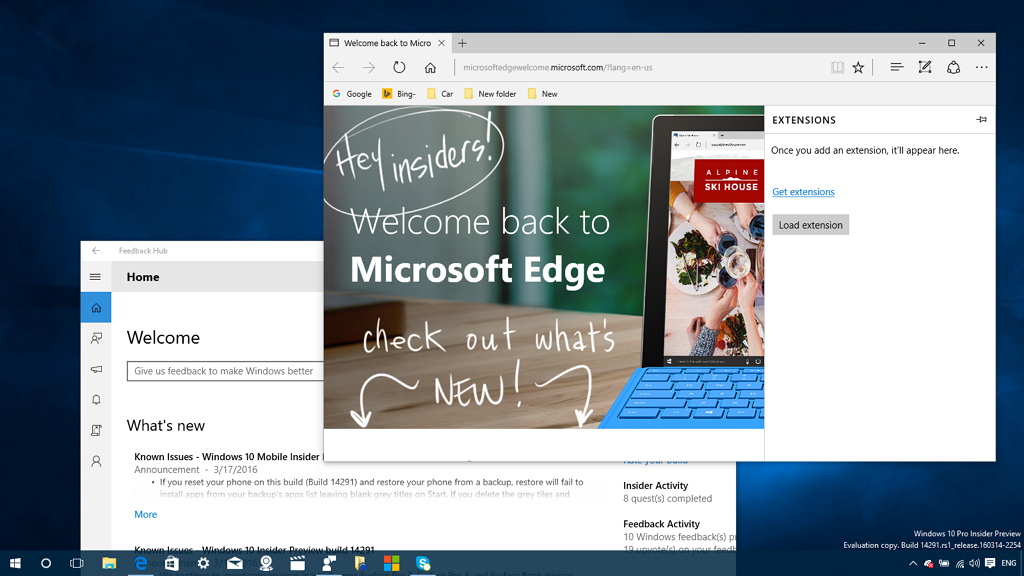Open Reading view icon in Edge
1024x576 pixels.
[837, 67]
